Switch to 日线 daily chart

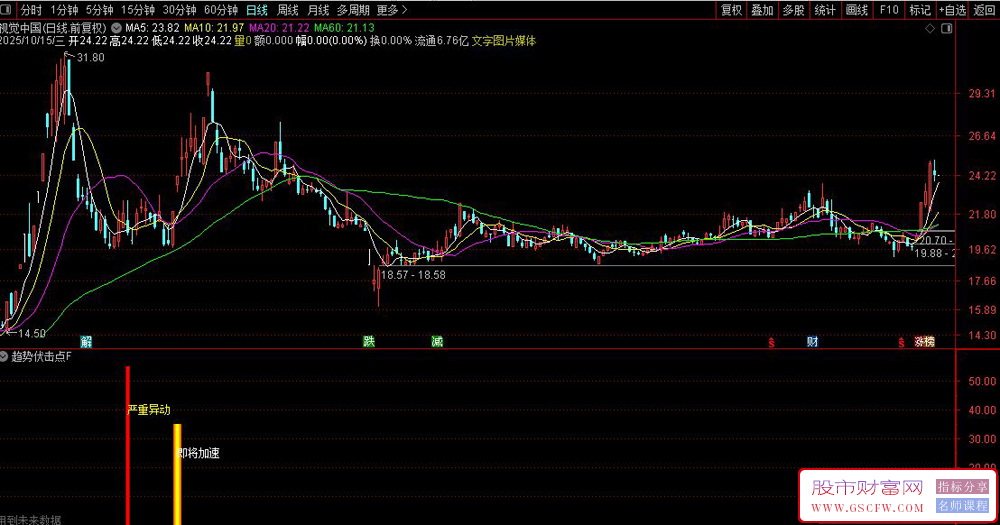point(257,10)
